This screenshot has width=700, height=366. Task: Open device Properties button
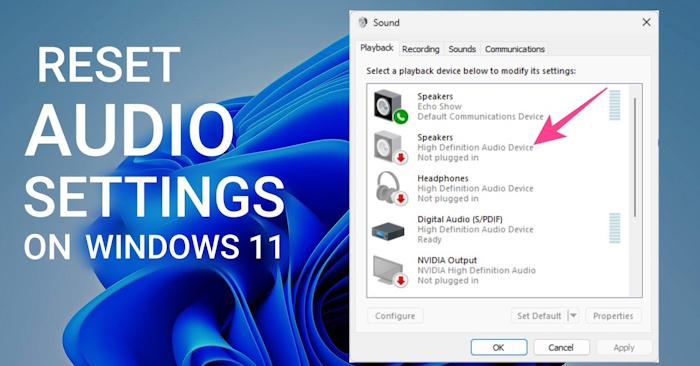point(613,316)
